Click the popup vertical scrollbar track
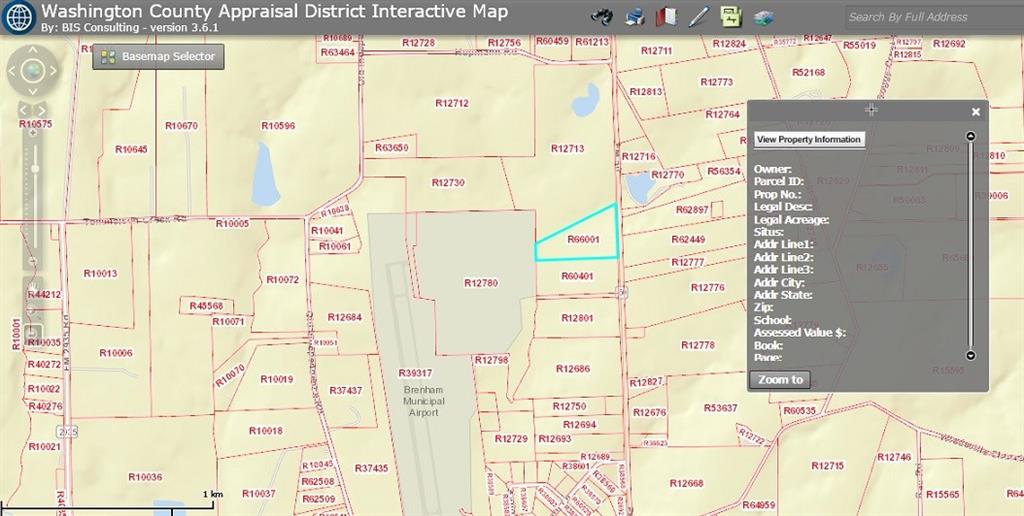 970,246
